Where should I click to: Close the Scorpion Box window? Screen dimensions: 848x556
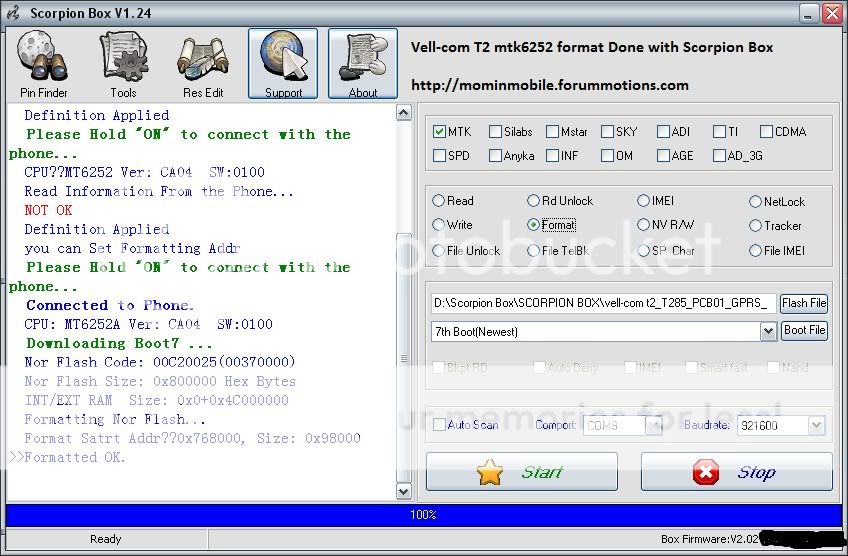pos(831,14)
